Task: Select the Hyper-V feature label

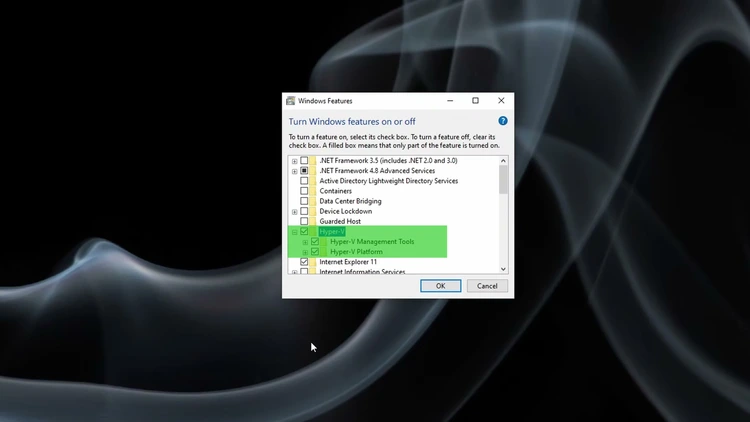Action: (332, 232)
